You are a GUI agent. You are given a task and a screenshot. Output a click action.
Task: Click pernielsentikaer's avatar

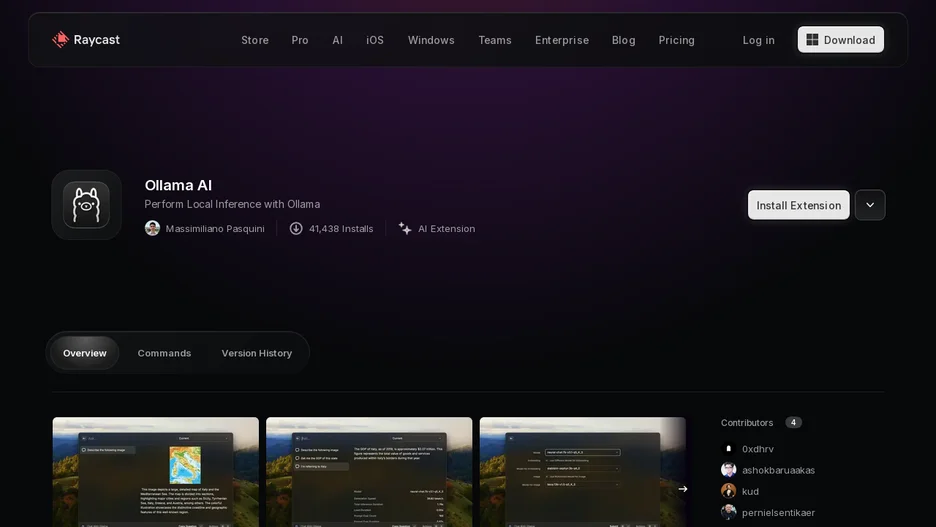pyautogui.click(x=728, y=512)
